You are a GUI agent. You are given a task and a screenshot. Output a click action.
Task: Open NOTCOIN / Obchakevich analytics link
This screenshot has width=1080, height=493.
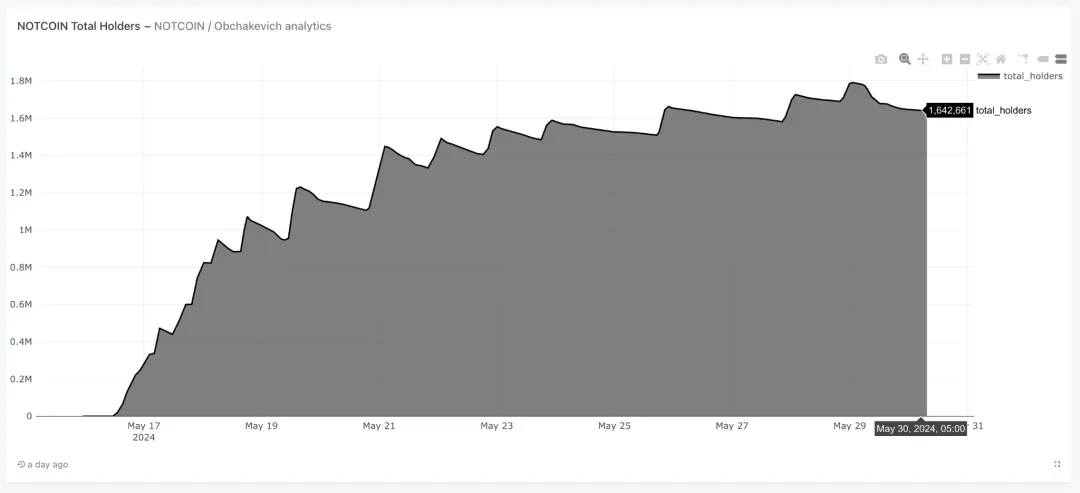[x=242, y=26]
